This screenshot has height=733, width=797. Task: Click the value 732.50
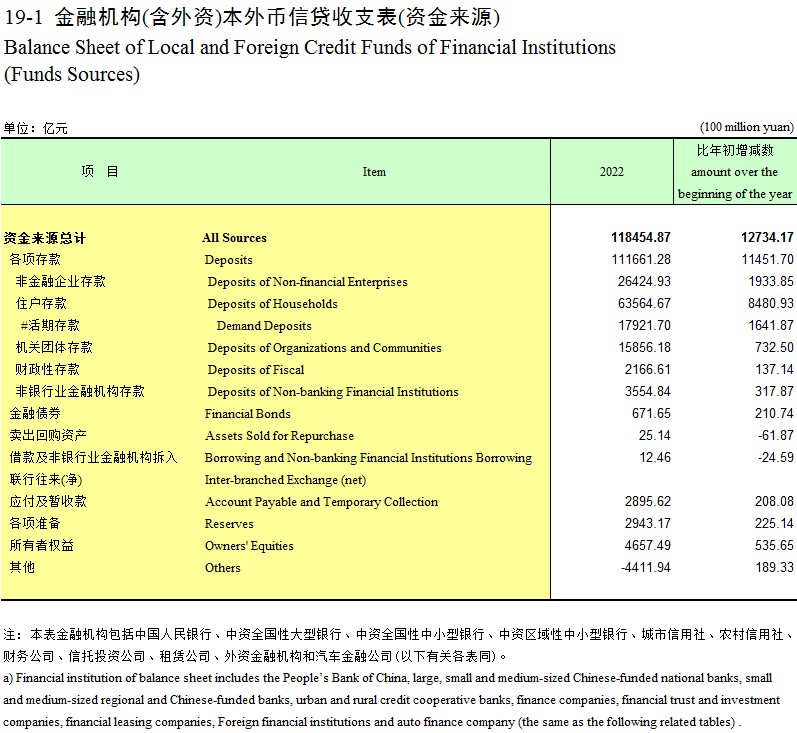point(774,347)
